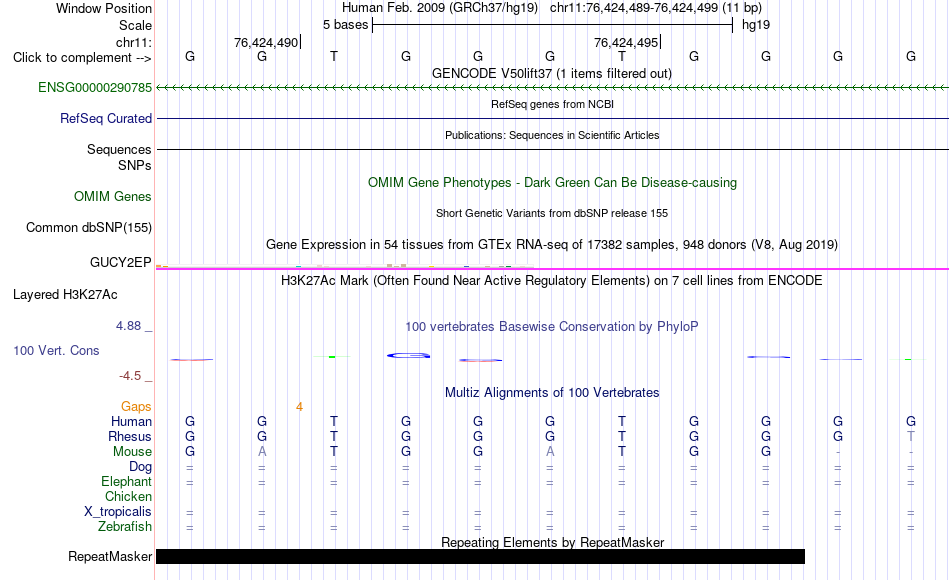The width and height of the screenshot is (950, 580).
Task: Click 'Multiz Alignments of 100 Vertebrates' title
Action: [x=552, y=393]
